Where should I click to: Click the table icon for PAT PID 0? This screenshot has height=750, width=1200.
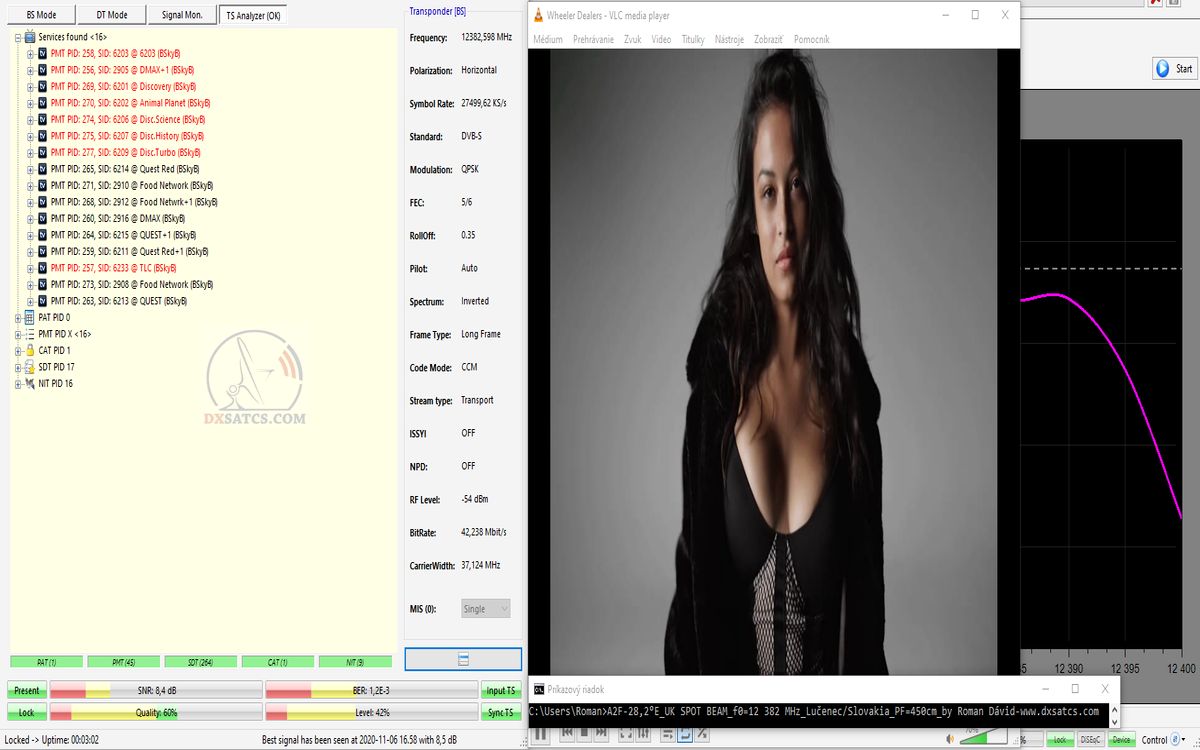(x=29, y=318)
